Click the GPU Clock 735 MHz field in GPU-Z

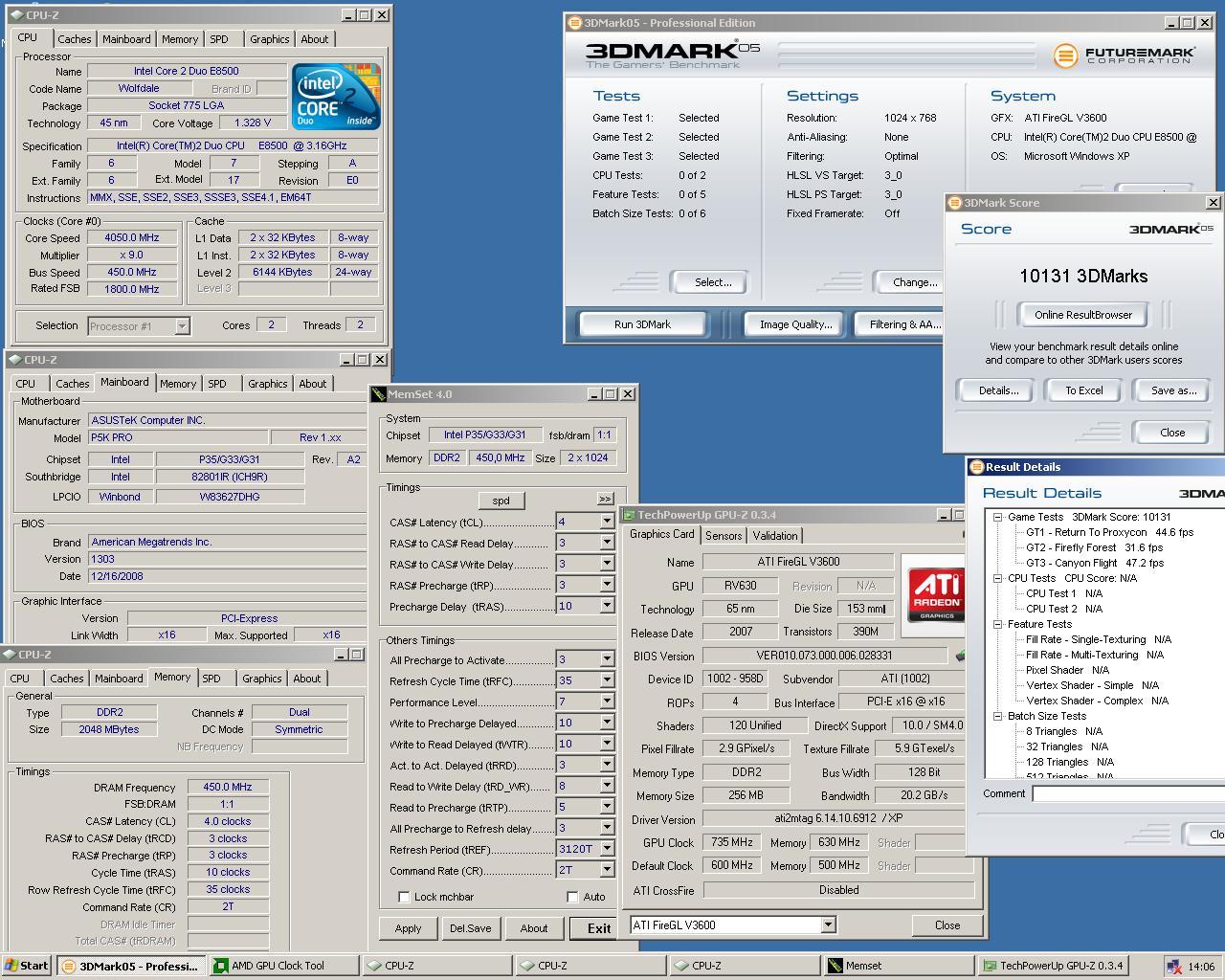[x=732, y=842]
